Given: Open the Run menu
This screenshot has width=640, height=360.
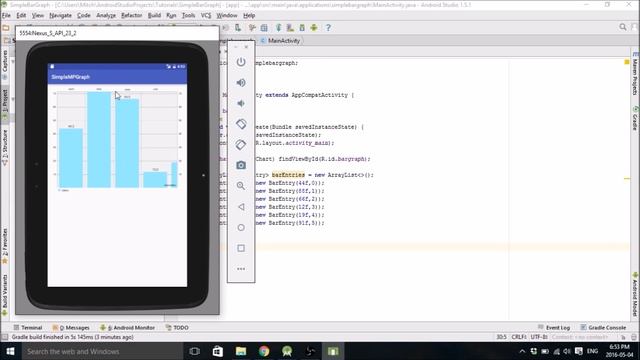Looking at the screenshot, I should coord(171,16).
